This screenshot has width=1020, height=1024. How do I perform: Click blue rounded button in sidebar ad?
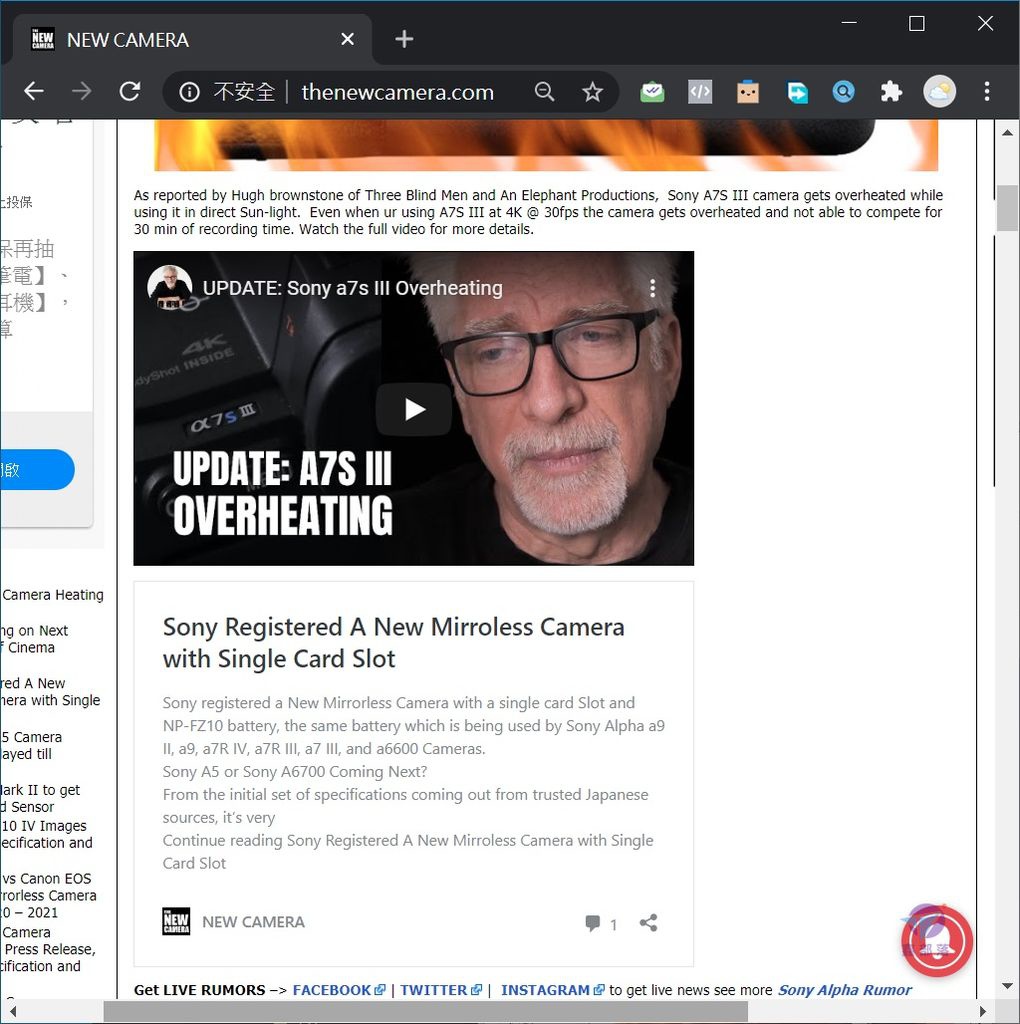coord(37,470)
